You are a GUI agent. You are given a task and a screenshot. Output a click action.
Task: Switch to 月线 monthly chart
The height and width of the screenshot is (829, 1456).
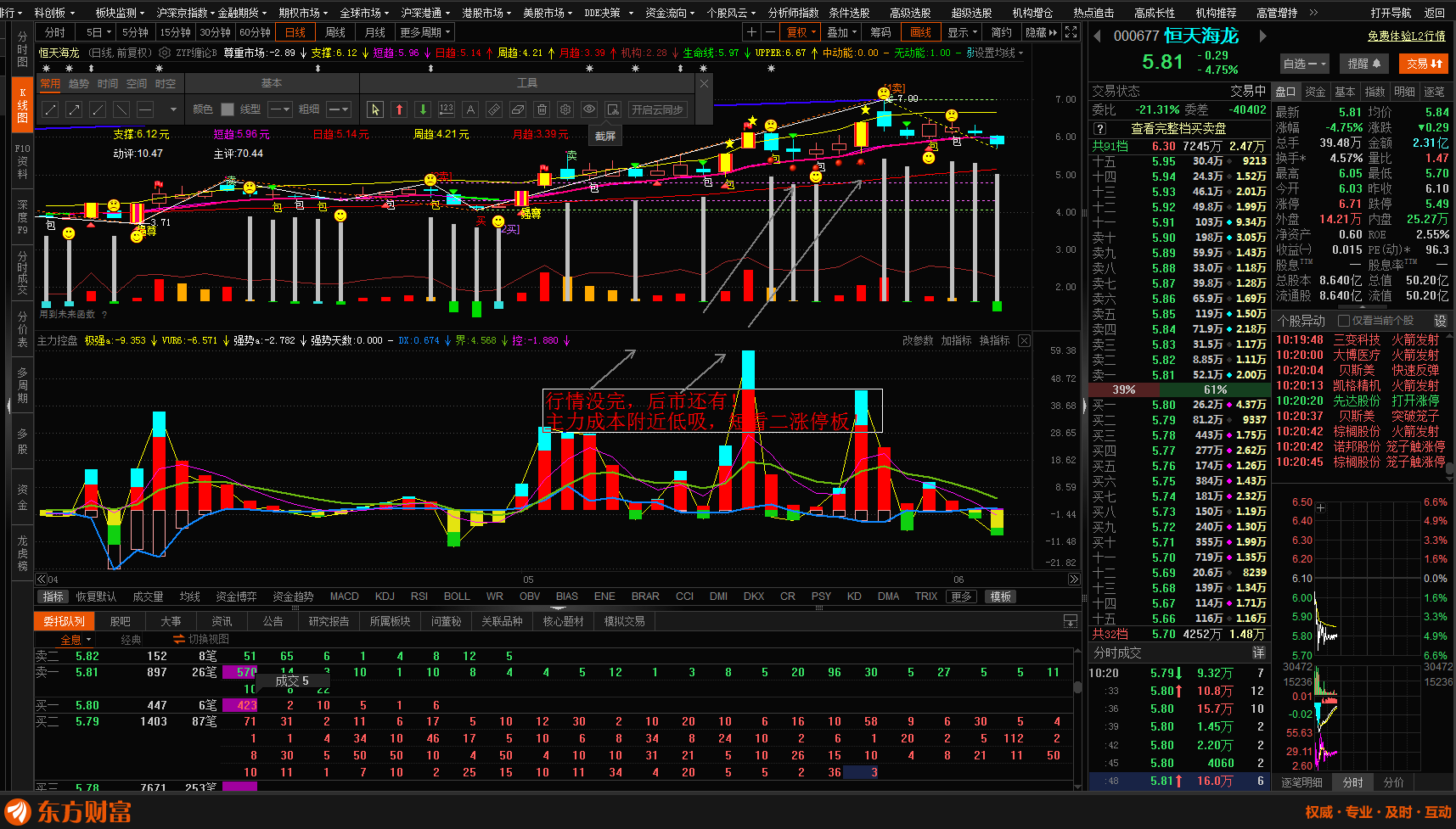click(375, 32)
